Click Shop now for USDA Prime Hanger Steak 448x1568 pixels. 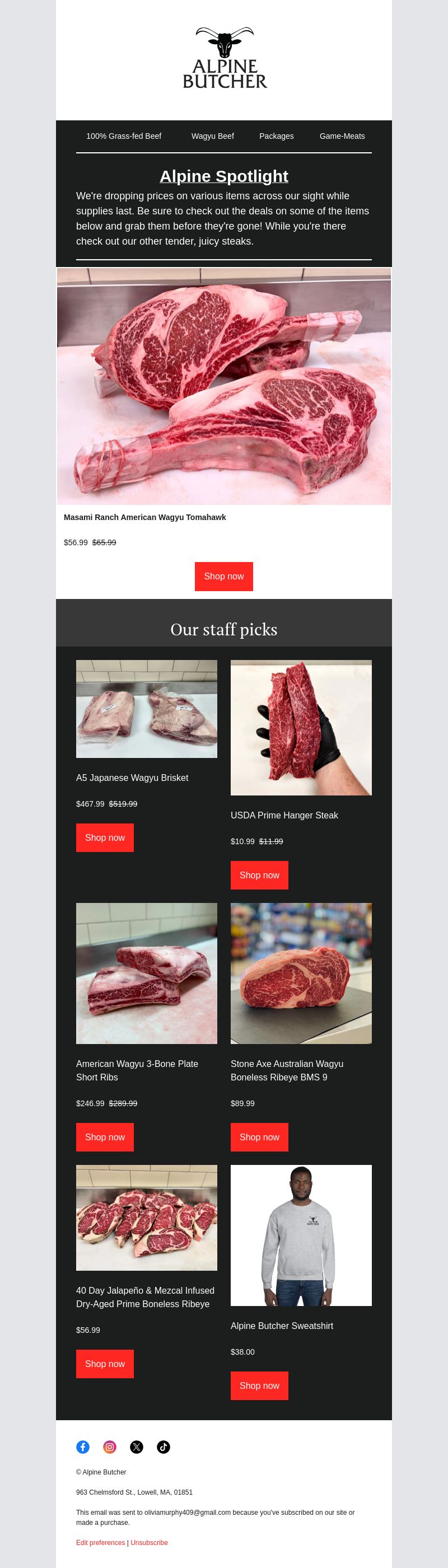pyautogui.click(x=259, y=875)
